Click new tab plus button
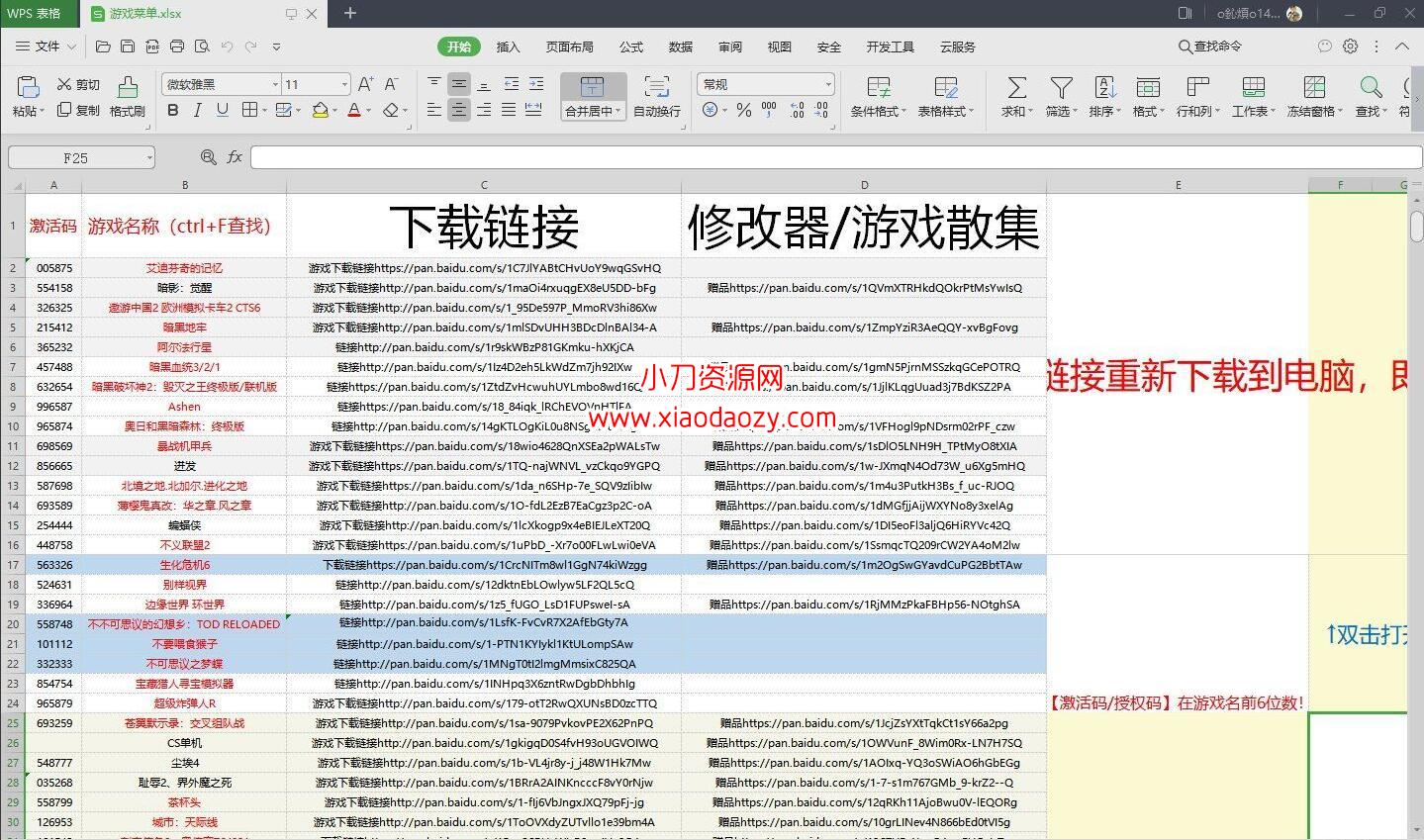 coord(350,13)
